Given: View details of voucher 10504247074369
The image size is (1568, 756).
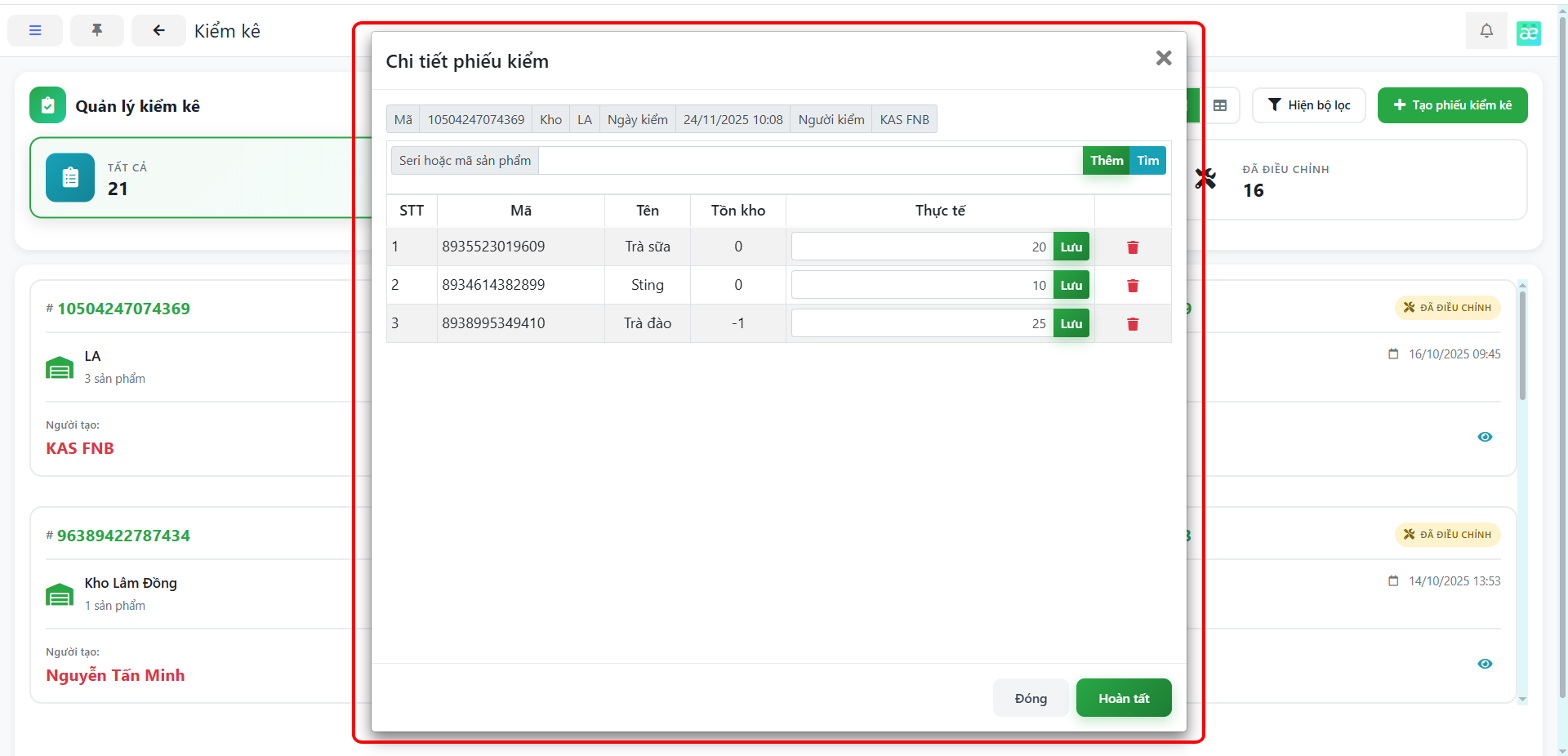Looking at the screenshot, I should point(1485,437).
